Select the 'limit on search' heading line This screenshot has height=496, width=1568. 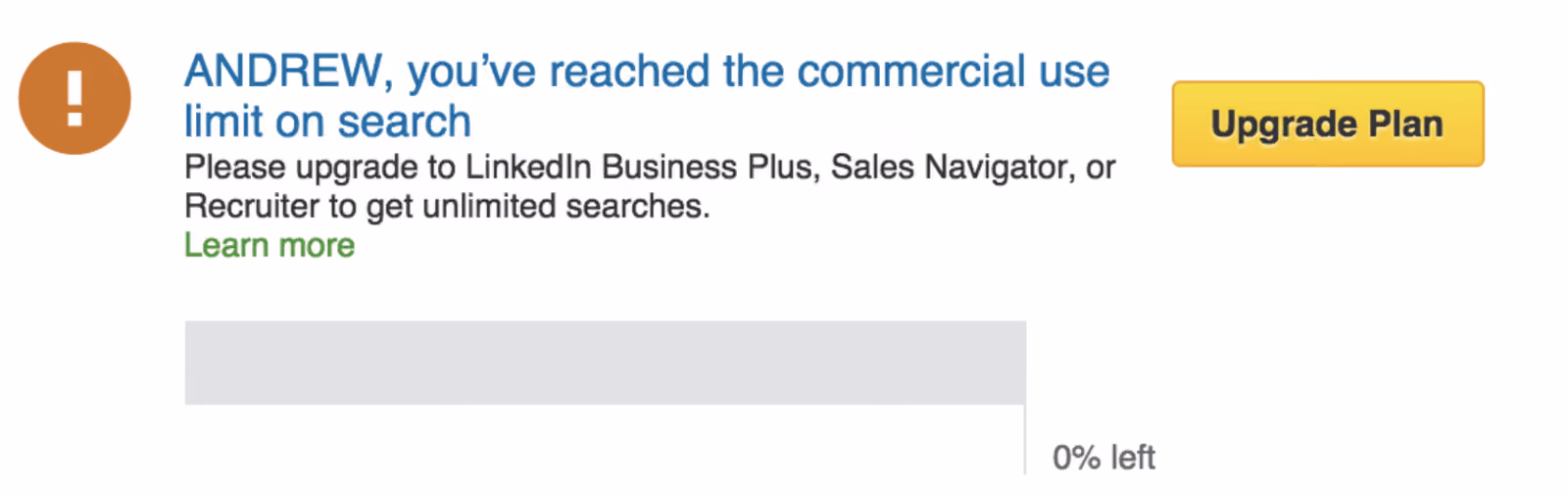[327, 122]
